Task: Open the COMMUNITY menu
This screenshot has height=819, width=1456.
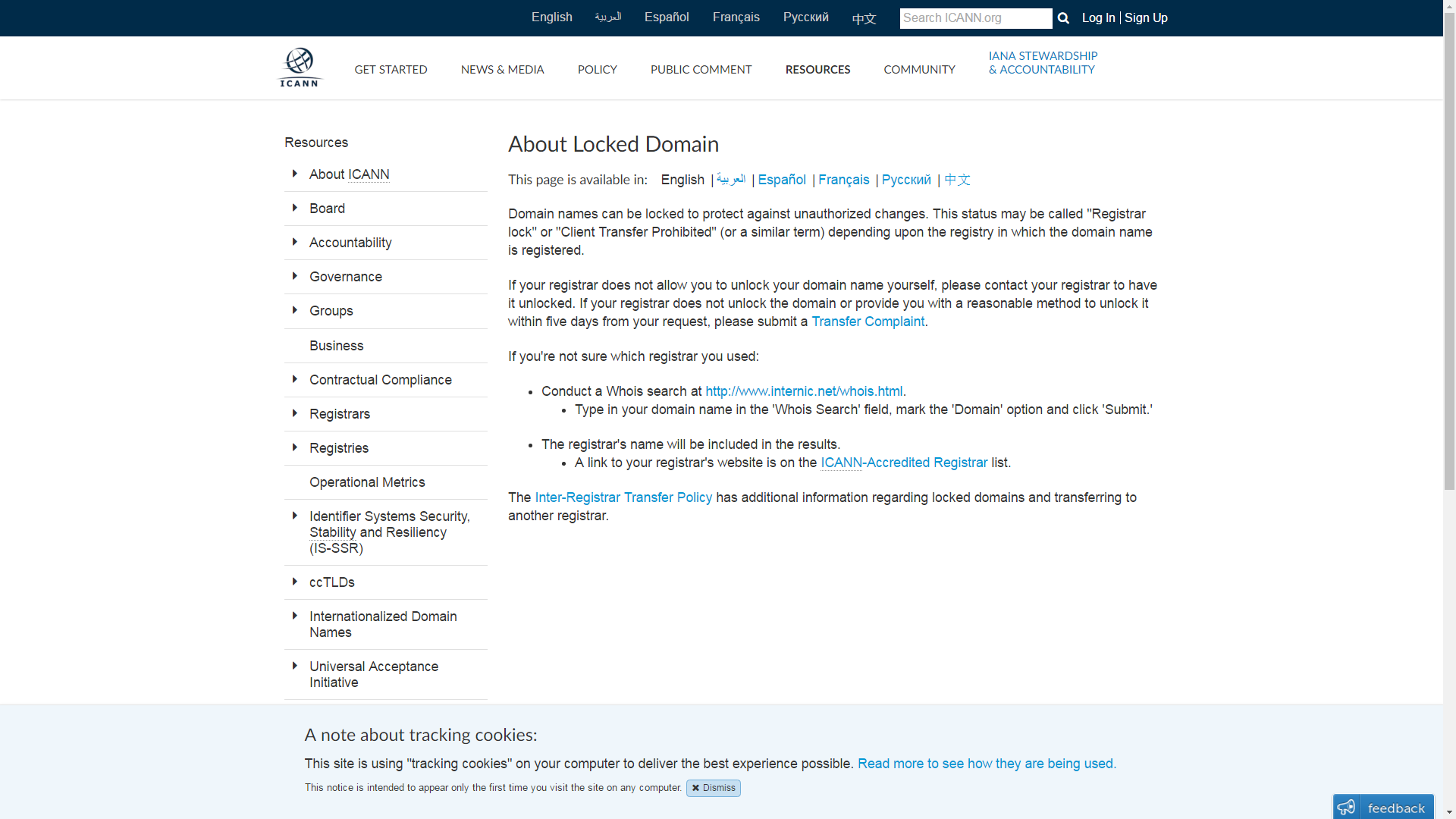Action: pyautogui.click(x=919, y=69)
